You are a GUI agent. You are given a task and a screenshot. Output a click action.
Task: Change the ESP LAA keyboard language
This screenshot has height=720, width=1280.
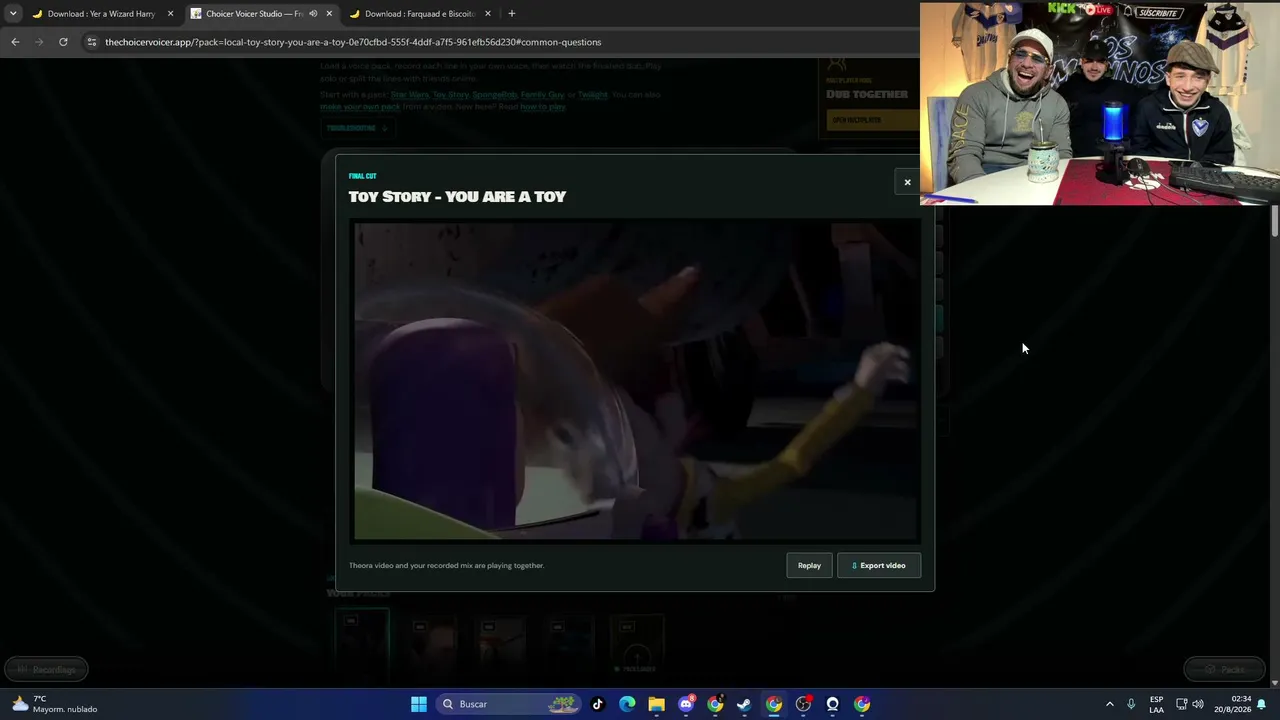tap(1156, 704)
